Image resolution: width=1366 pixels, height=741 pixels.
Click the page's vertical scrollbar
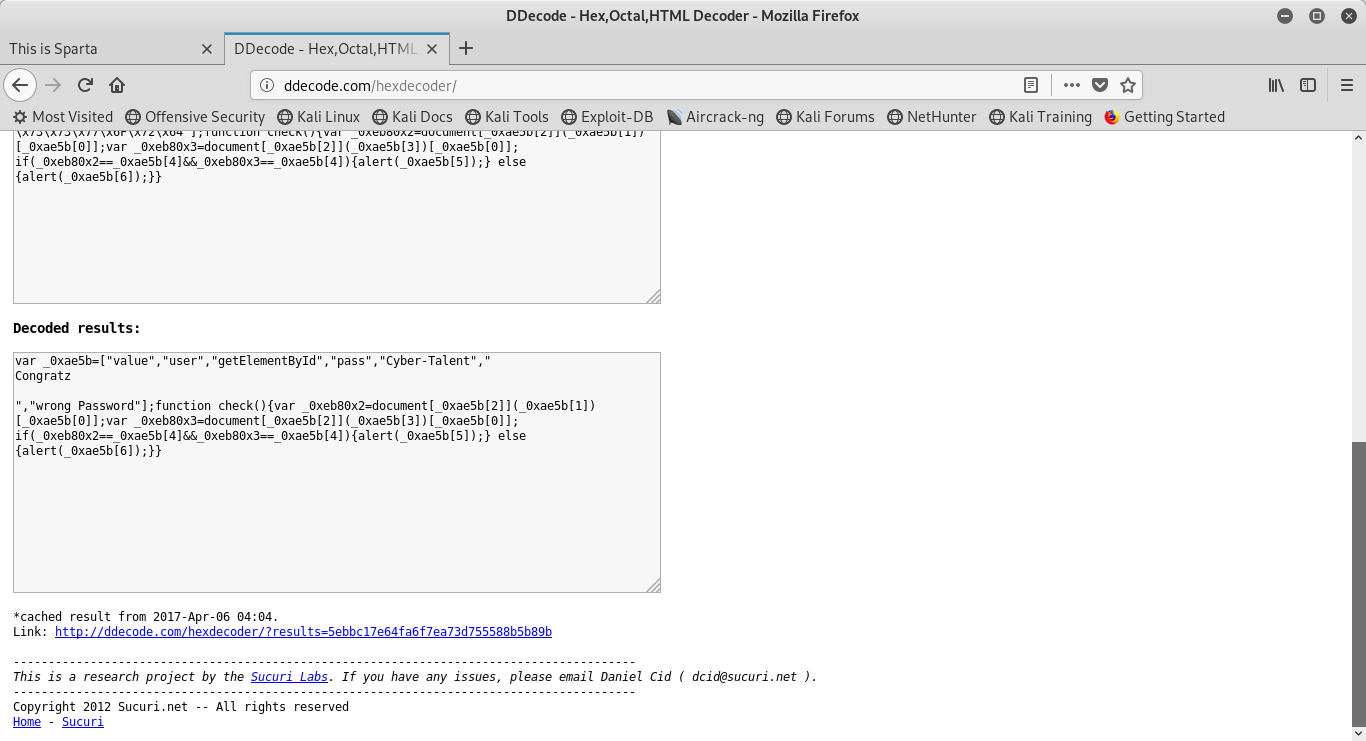tap(1358, 582)
